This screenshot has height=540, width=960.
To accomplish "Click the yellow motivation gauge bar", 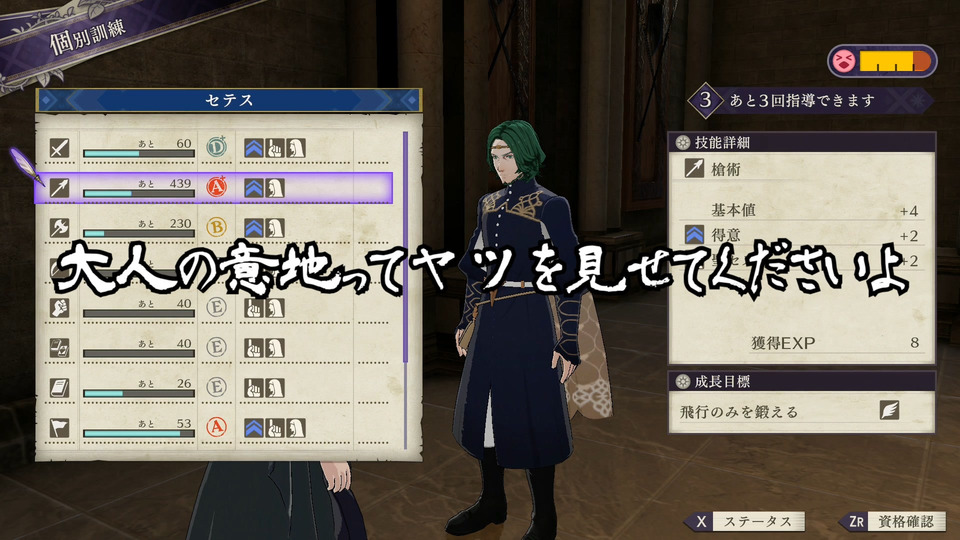I will click(894, 61).
